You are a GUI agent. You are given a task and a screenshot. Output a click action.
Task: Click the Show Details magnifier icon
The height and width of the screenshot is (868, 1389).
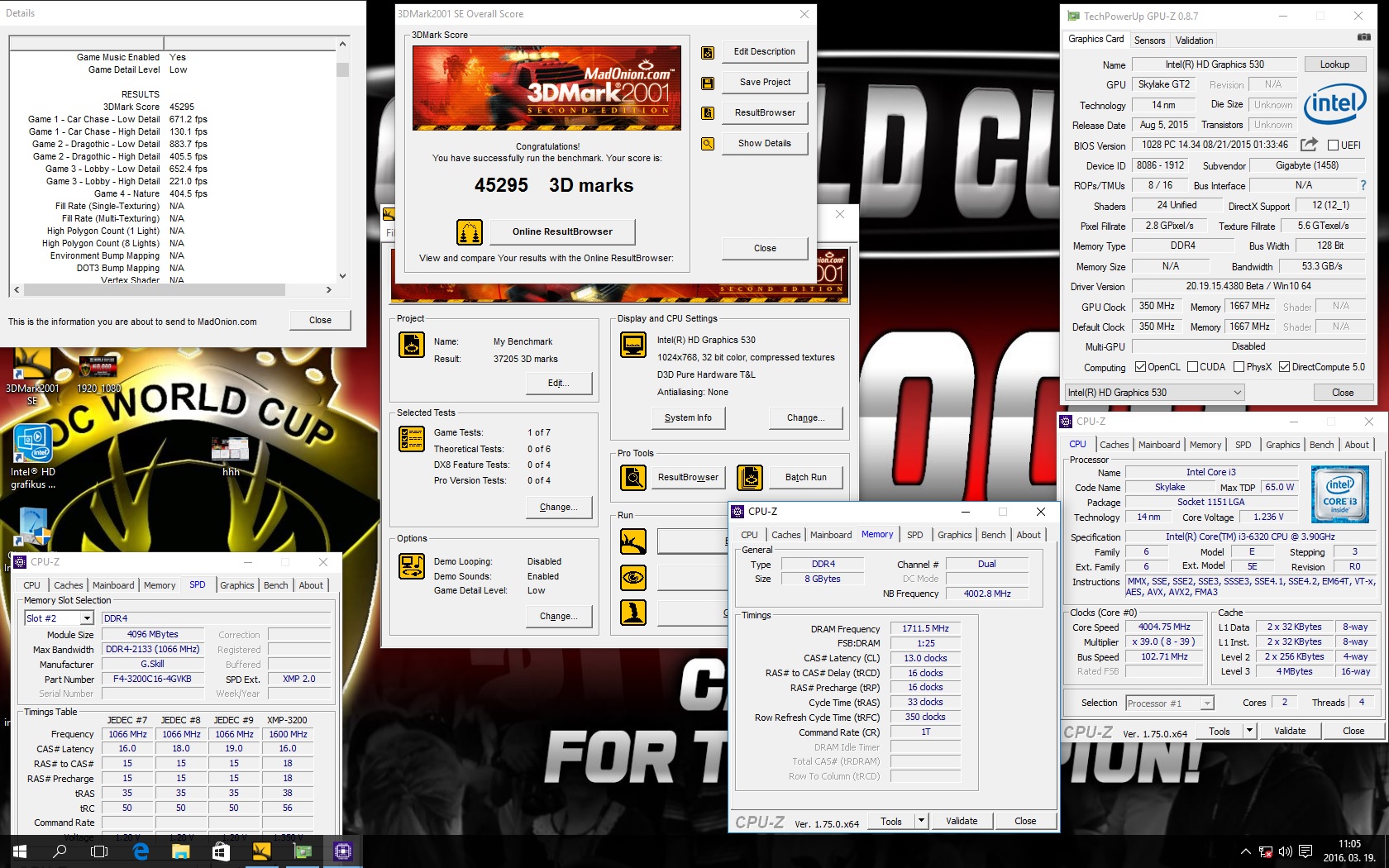tap(708, 144)
